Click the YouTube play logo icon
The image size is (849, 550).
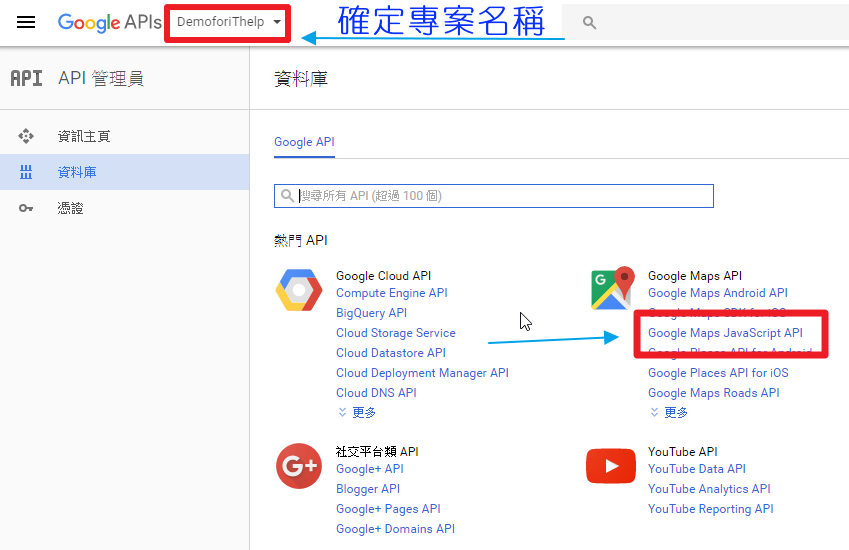[x=611, y=466]
